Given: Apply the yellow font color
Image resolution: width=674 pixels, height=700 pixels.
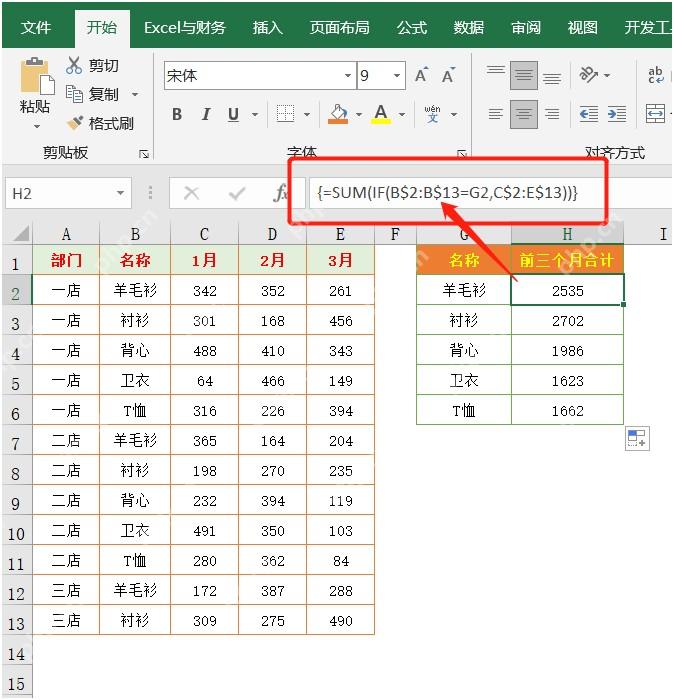Looking at the screenshot, I should (x=381, y=113).
